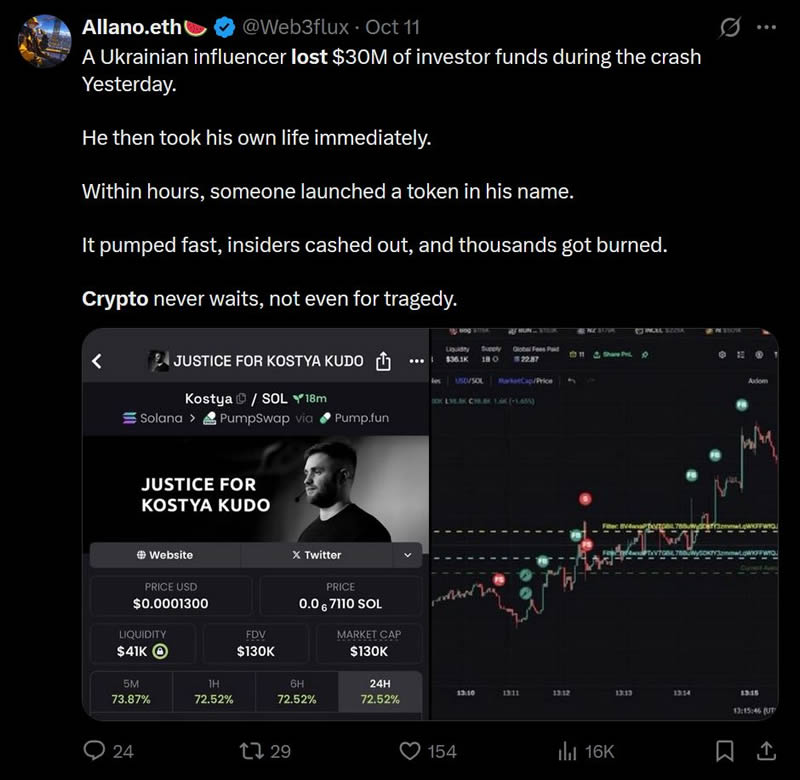Open the Allano.eth profile avatar
The width and height of the screenshot is (800, 780).
[x=44, y=39]
